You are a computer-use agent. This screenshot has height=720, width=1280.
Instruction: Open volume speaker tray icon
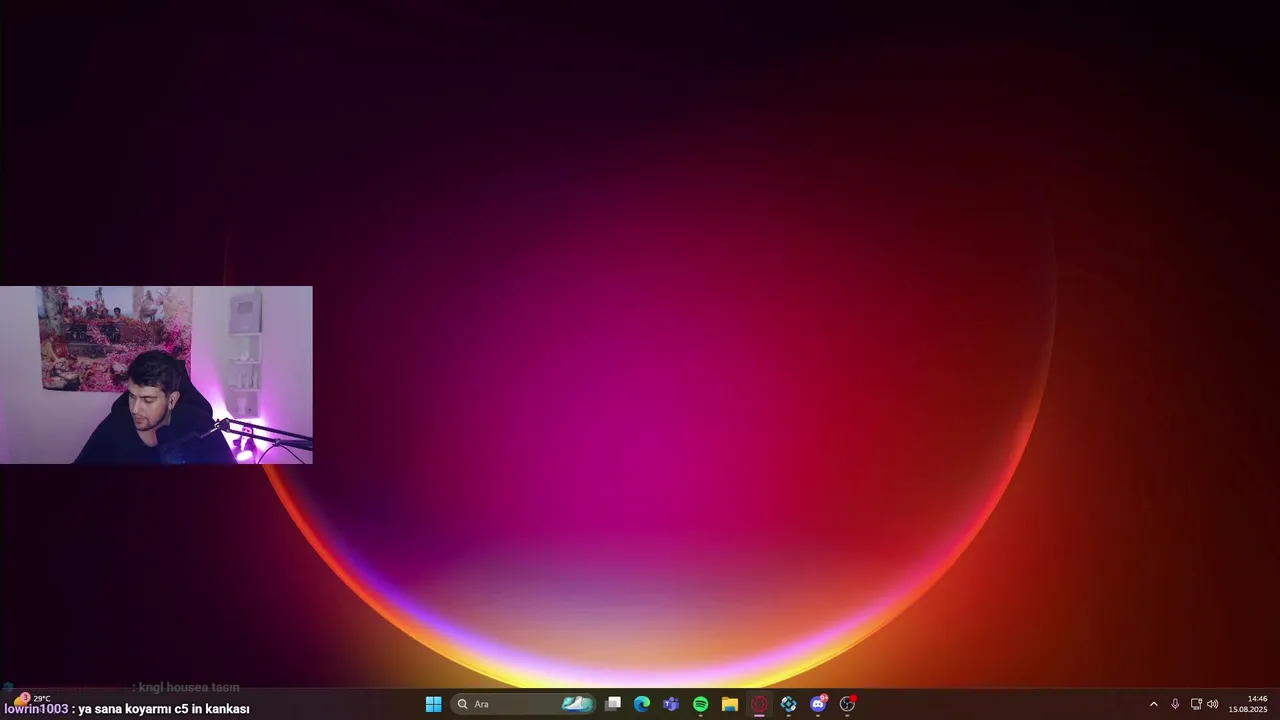coord(1213,704)
